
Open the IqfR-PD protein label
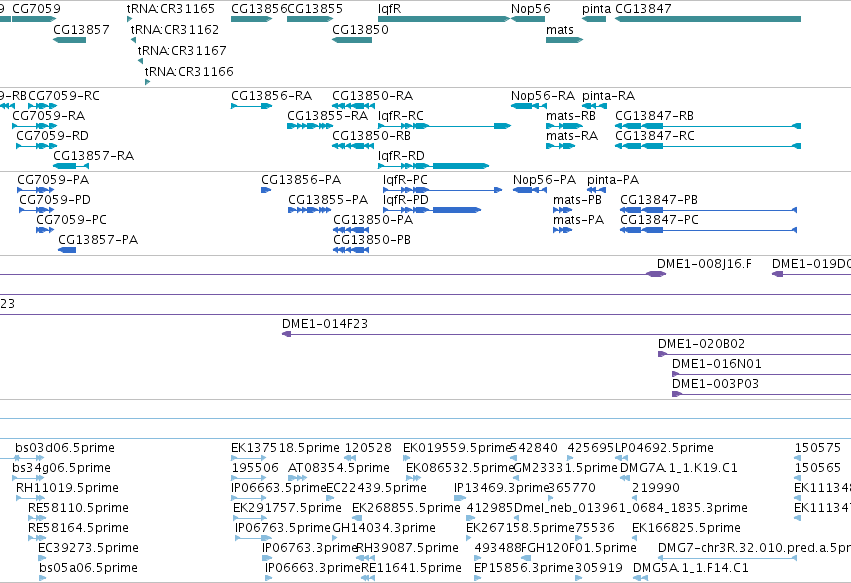405,200
